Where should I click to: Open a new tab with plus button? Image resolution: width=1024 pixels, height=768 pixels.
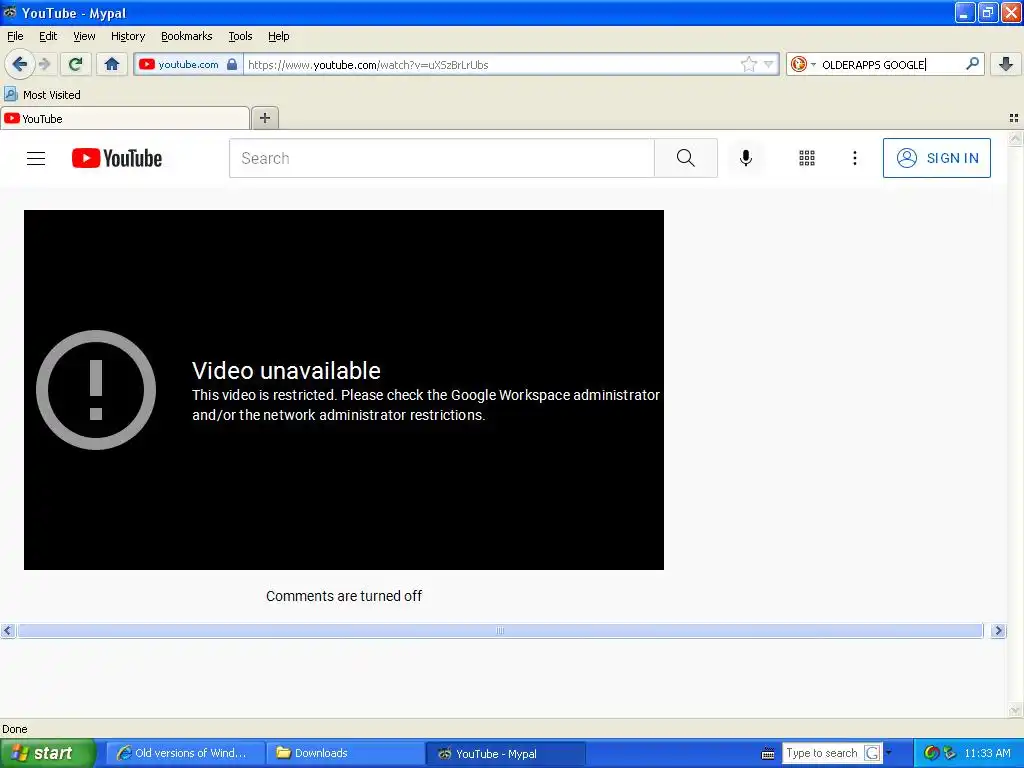point(264,118)
